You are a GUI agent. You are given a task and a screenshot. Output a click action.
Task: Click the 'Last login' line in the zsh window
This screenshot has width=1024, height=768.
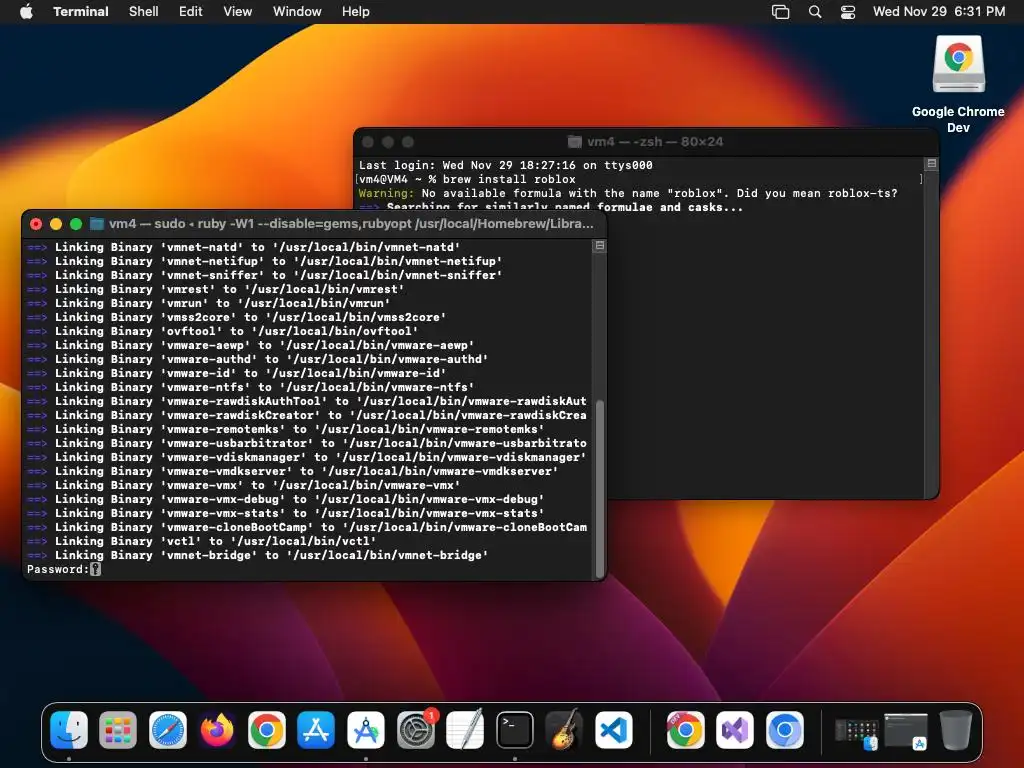[505, 165]
